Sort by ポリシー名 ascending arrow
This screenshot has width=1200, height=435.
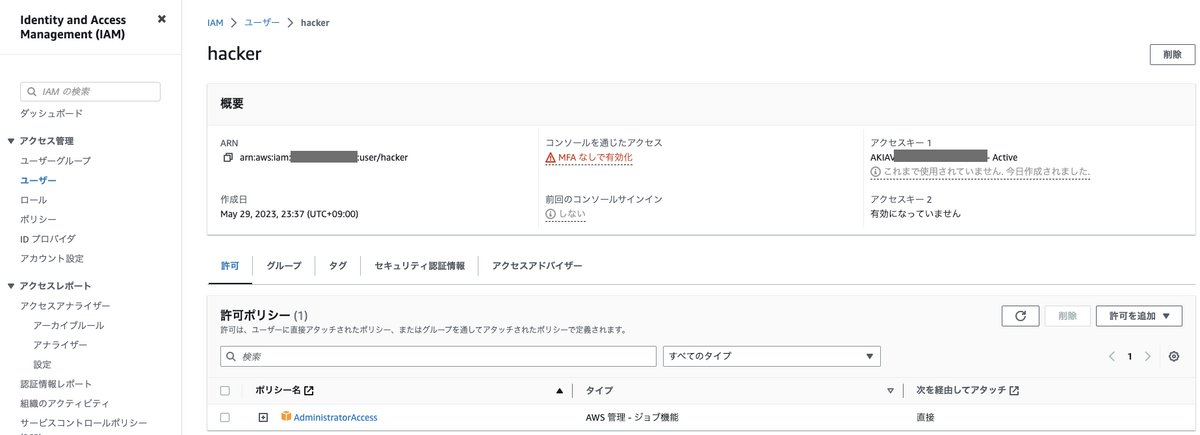559,390
